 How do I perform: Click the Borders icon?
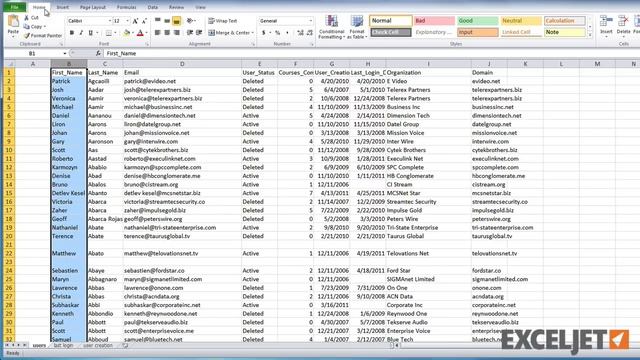109,33
